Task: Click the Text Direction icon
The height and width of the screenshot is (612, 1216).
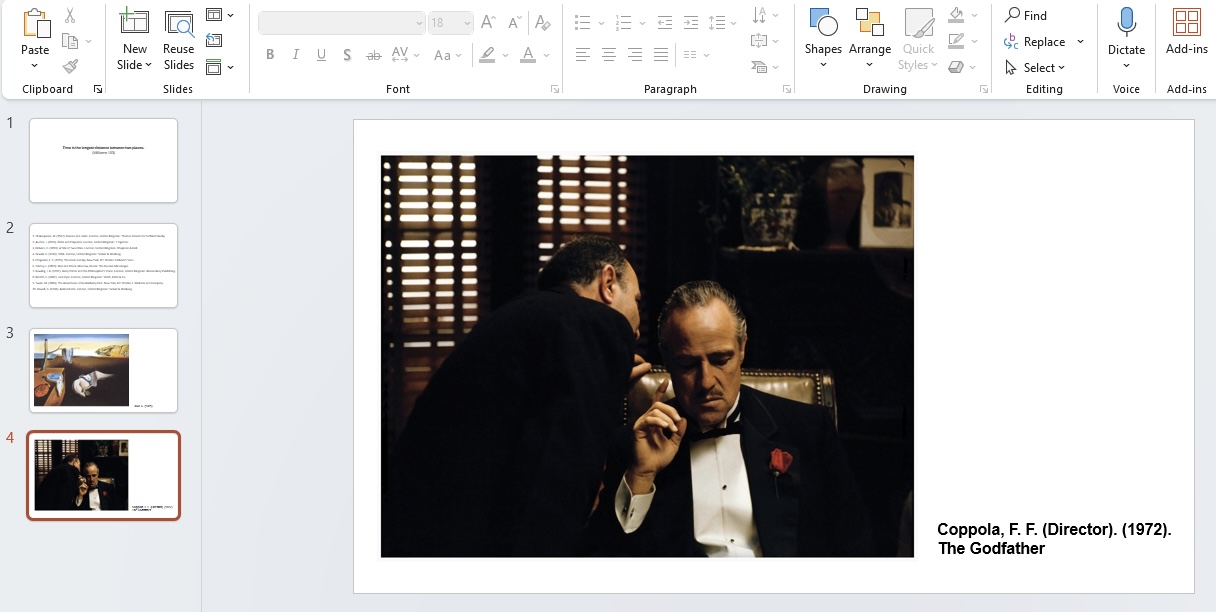Action: point(759,15)
